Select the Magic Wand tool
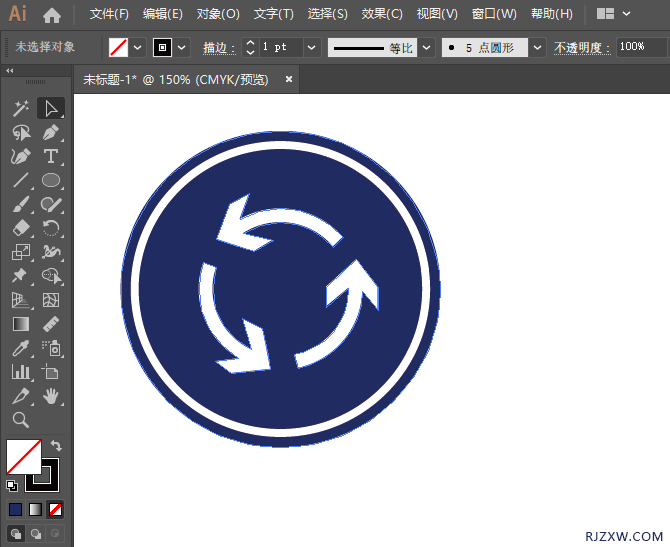The width and height of the screenshot is (670, 547). tap(20, 108)
